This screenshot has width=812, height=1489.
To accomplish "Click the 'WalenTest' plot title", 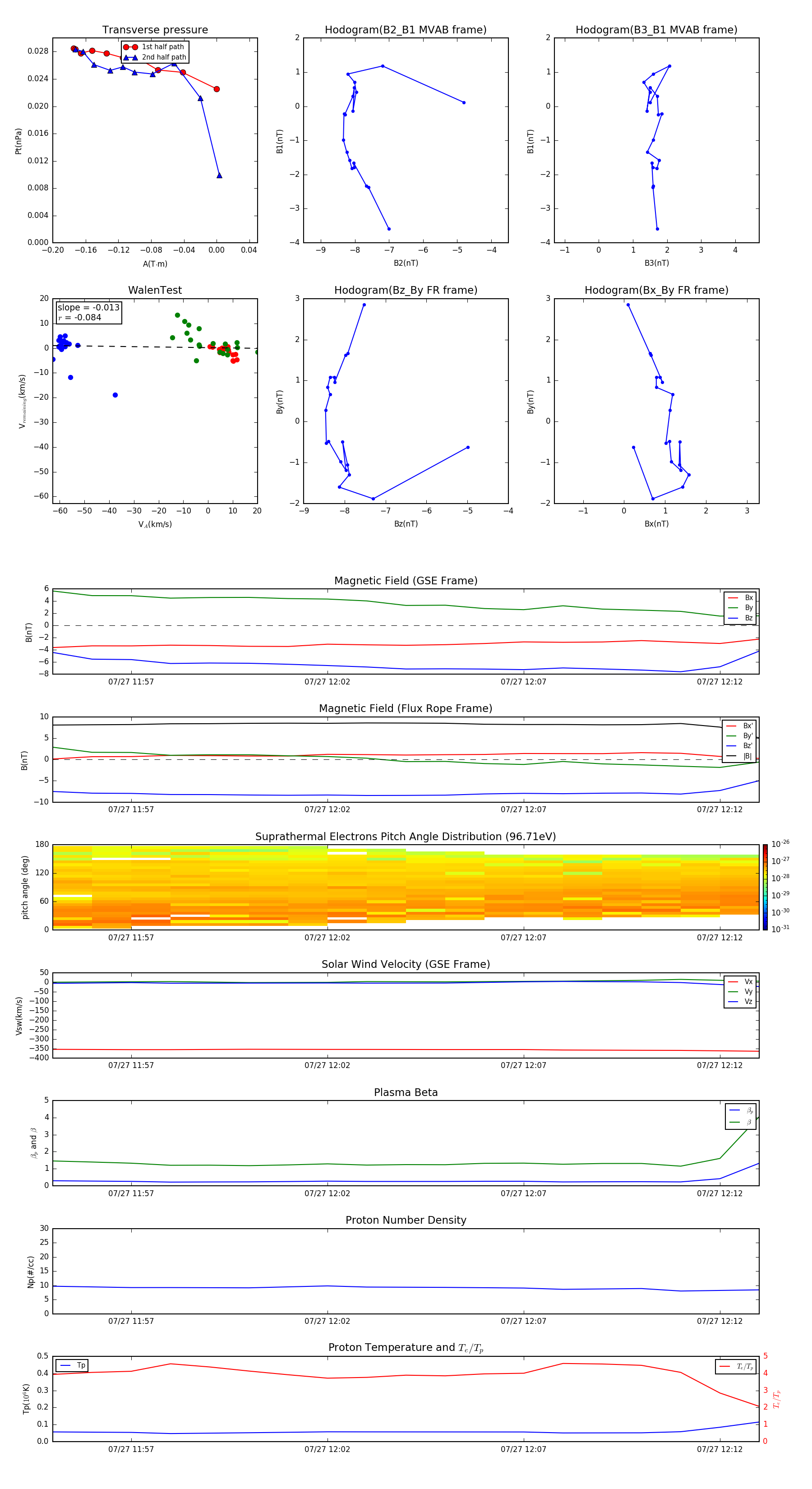I will 155,290.
